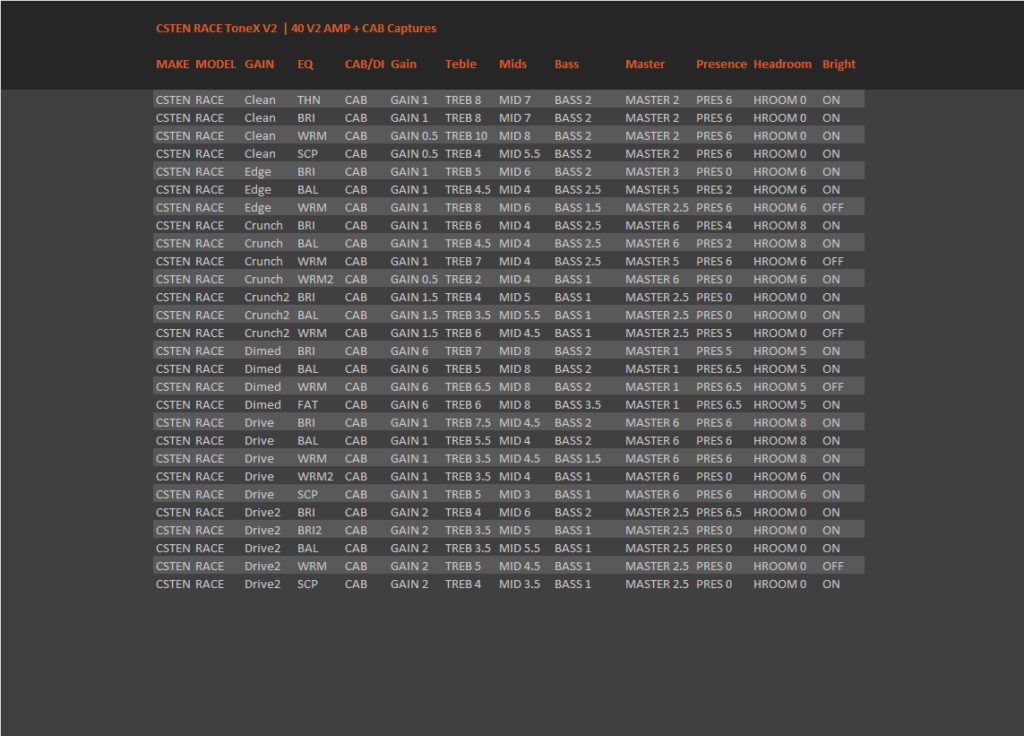This screenshot has height=736, width=1024.
Task: Click OFF in the Crunch2 WRM row
Action: point(833,333)
